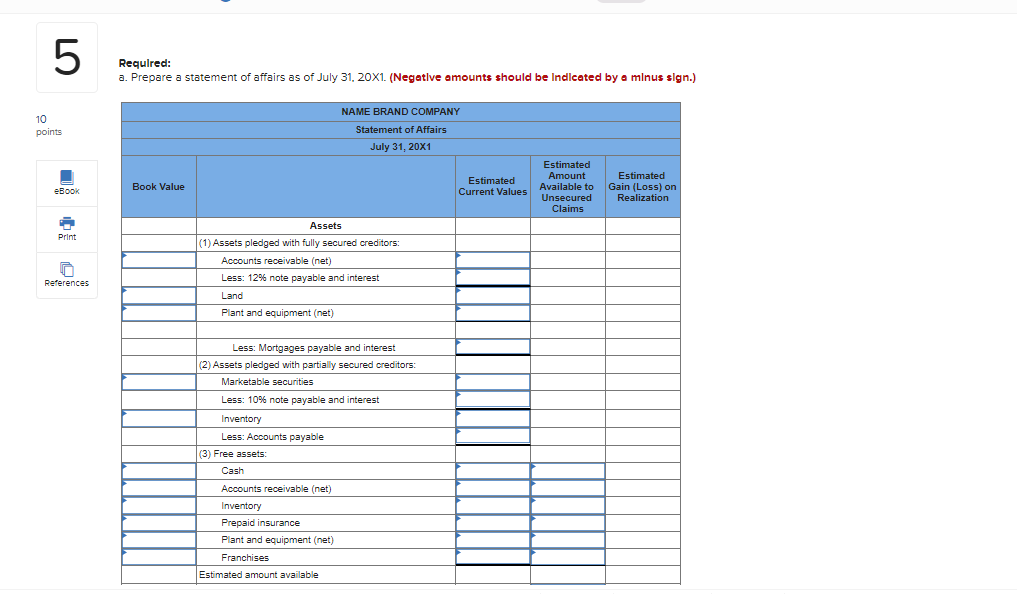
Task: Click current value field for Franchises
Action: (493, 557)
